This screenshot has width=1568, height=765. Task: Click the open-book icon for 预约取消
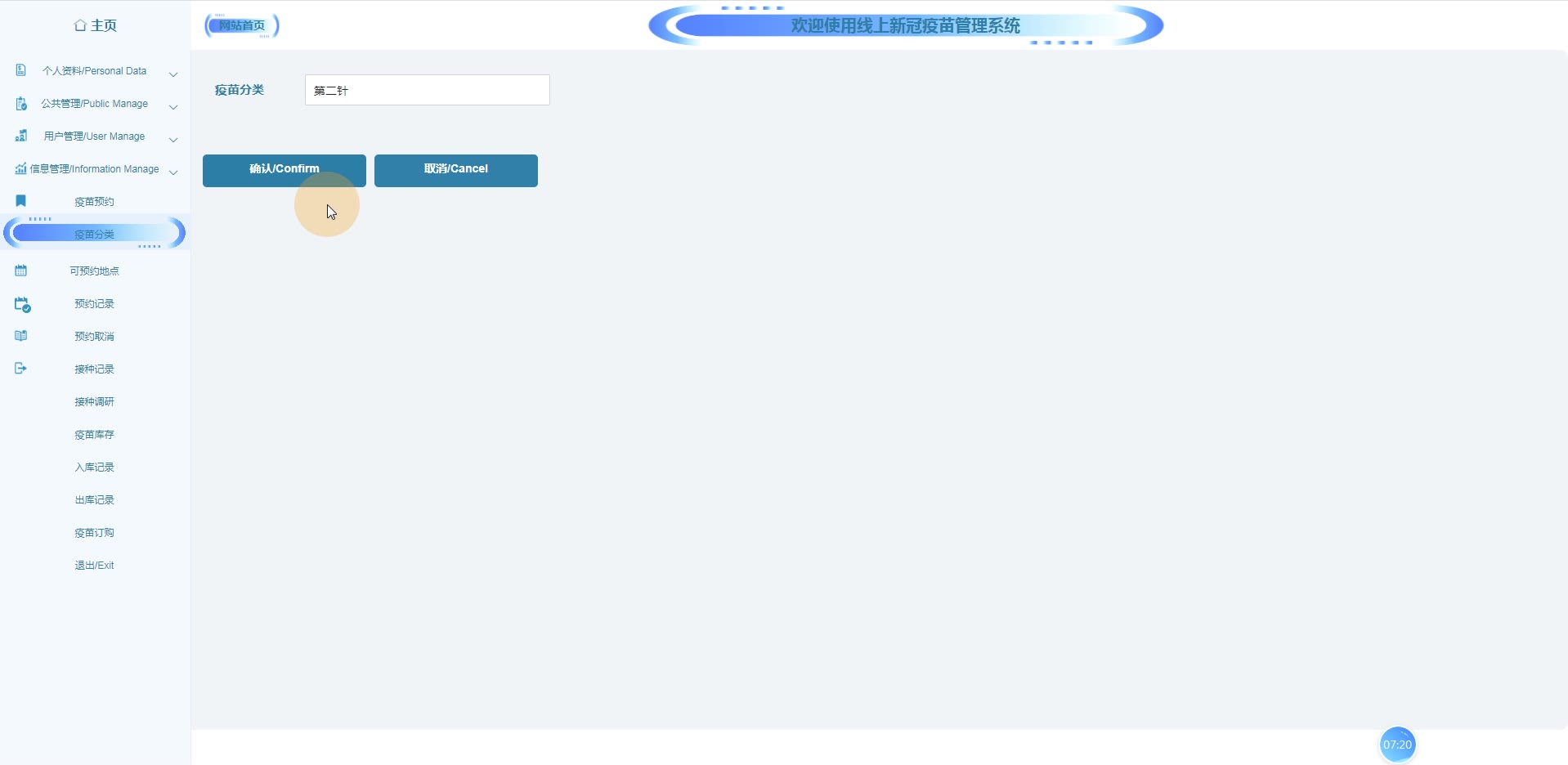point(21,335)
